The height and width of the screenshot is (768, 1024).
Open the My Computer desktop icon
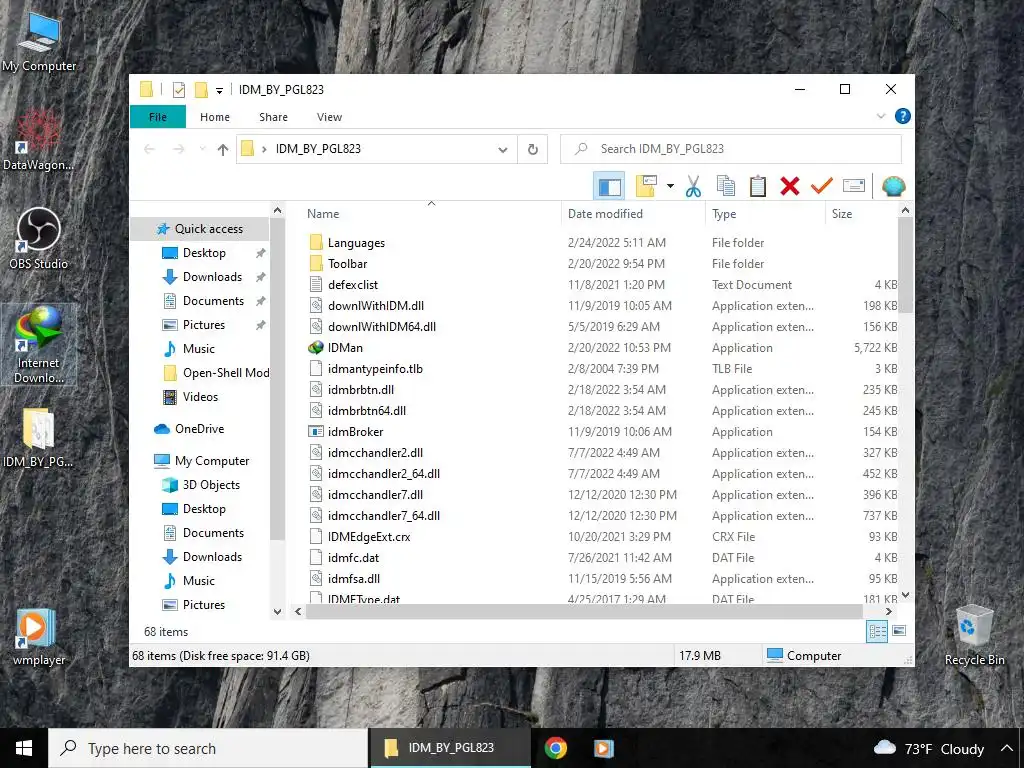pyautogui.click(x=39, y=41)
